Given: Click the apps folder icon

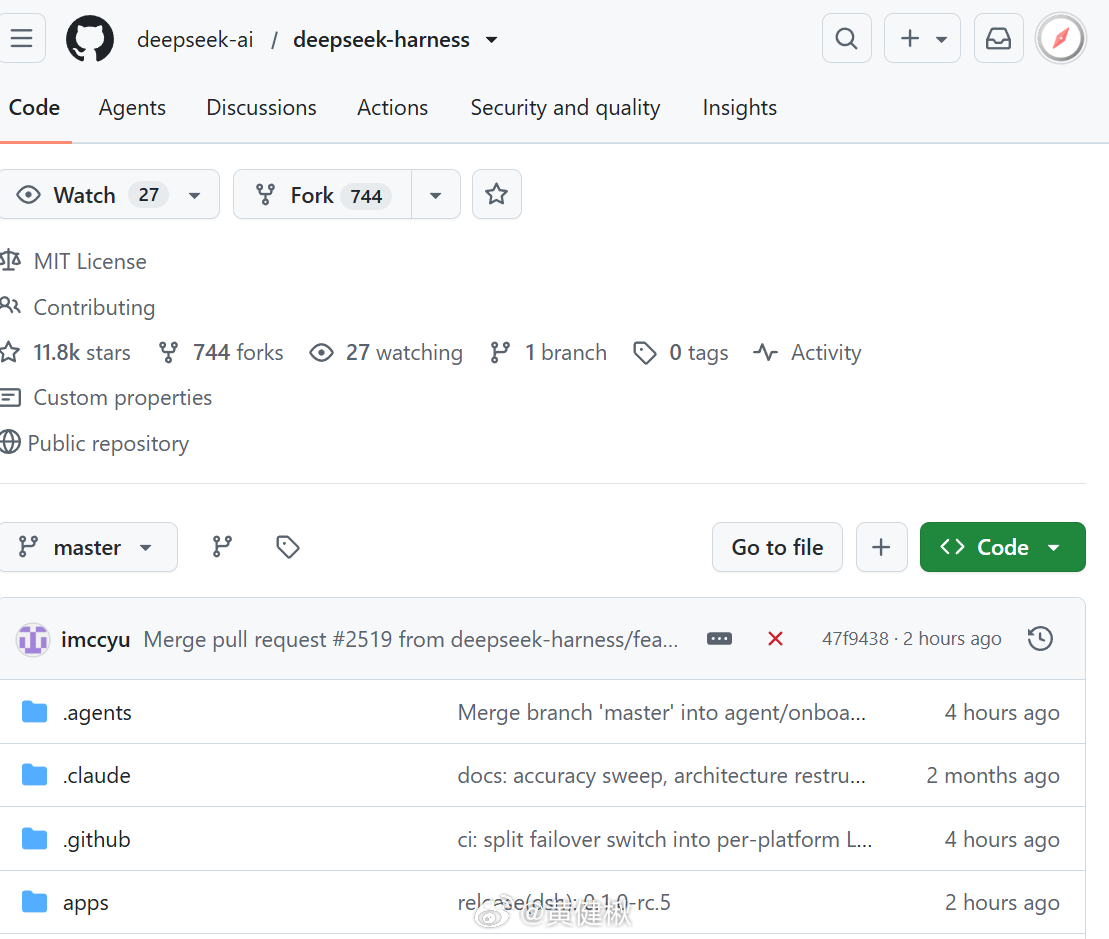Looking at the screenshot, I should (34, 902).
